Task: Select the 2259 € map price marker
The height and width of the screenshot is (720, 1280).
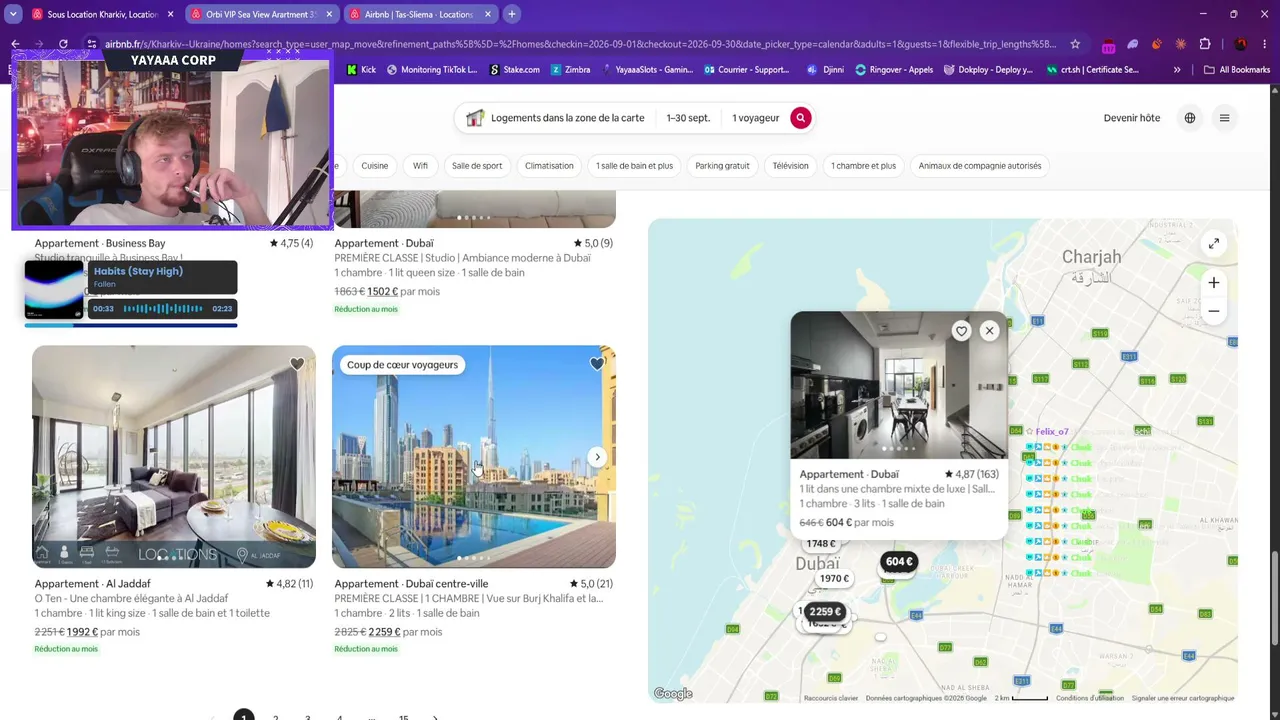Action: coord(825,612)
